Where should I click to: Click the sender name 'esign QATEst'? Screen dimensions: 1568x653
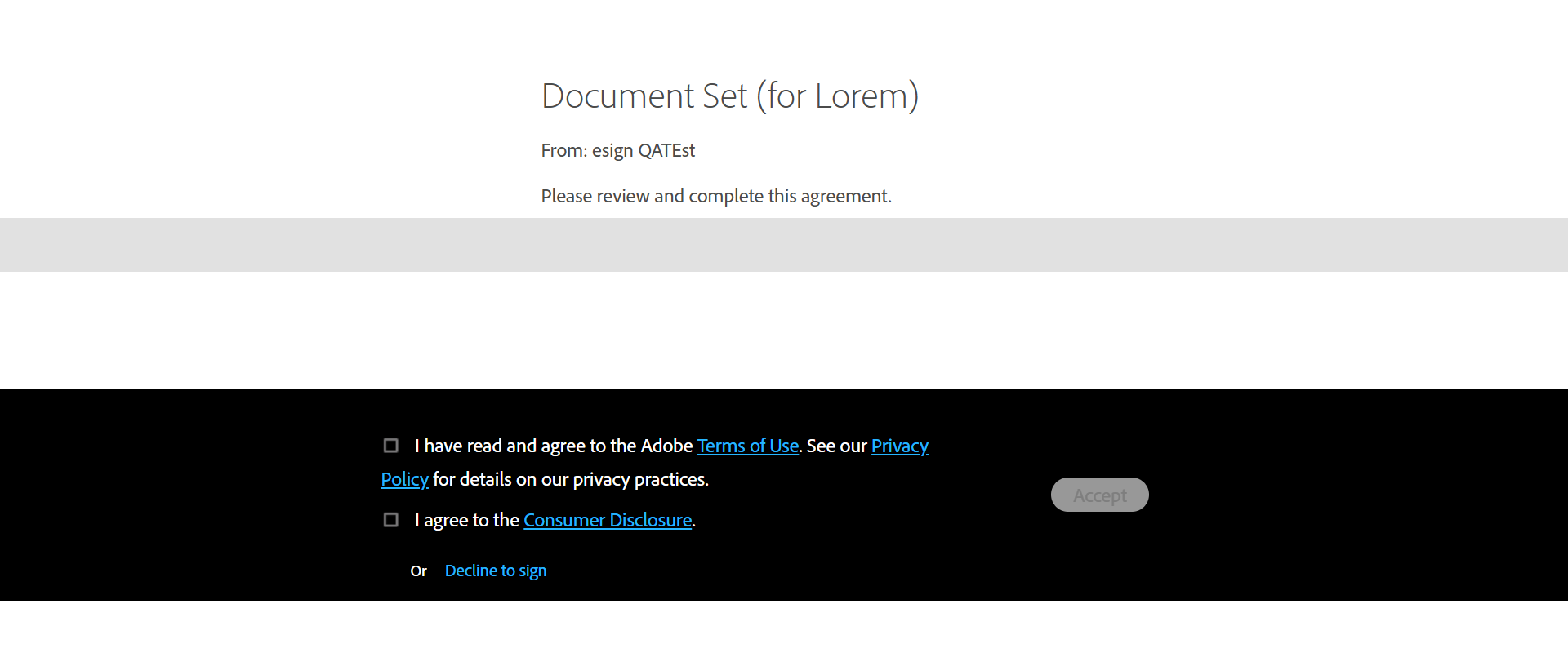click(644, 151)
